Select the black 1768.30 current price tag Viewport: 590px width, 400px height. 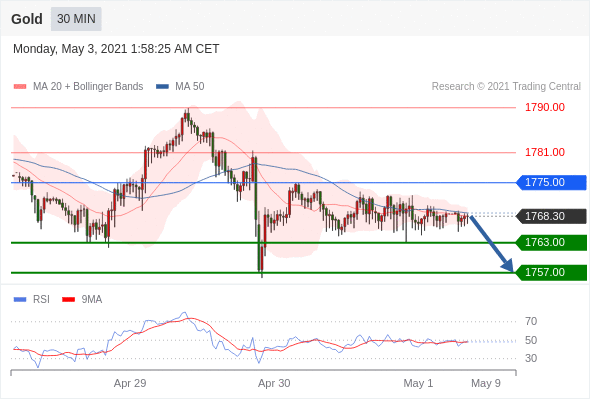[x=551, y=216]
